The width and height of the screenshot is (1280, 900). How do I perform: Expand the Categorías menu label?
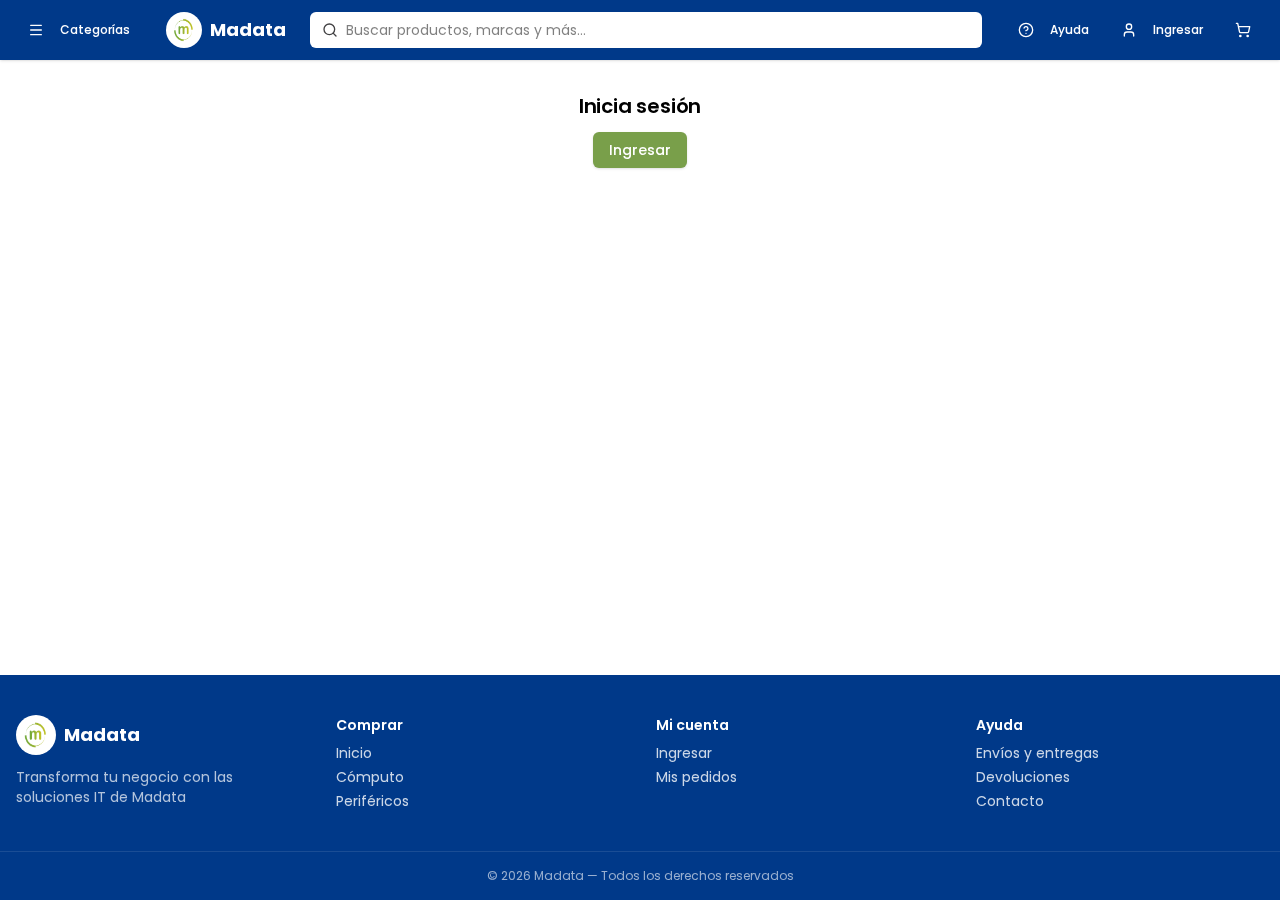click(x=95, y=30)
